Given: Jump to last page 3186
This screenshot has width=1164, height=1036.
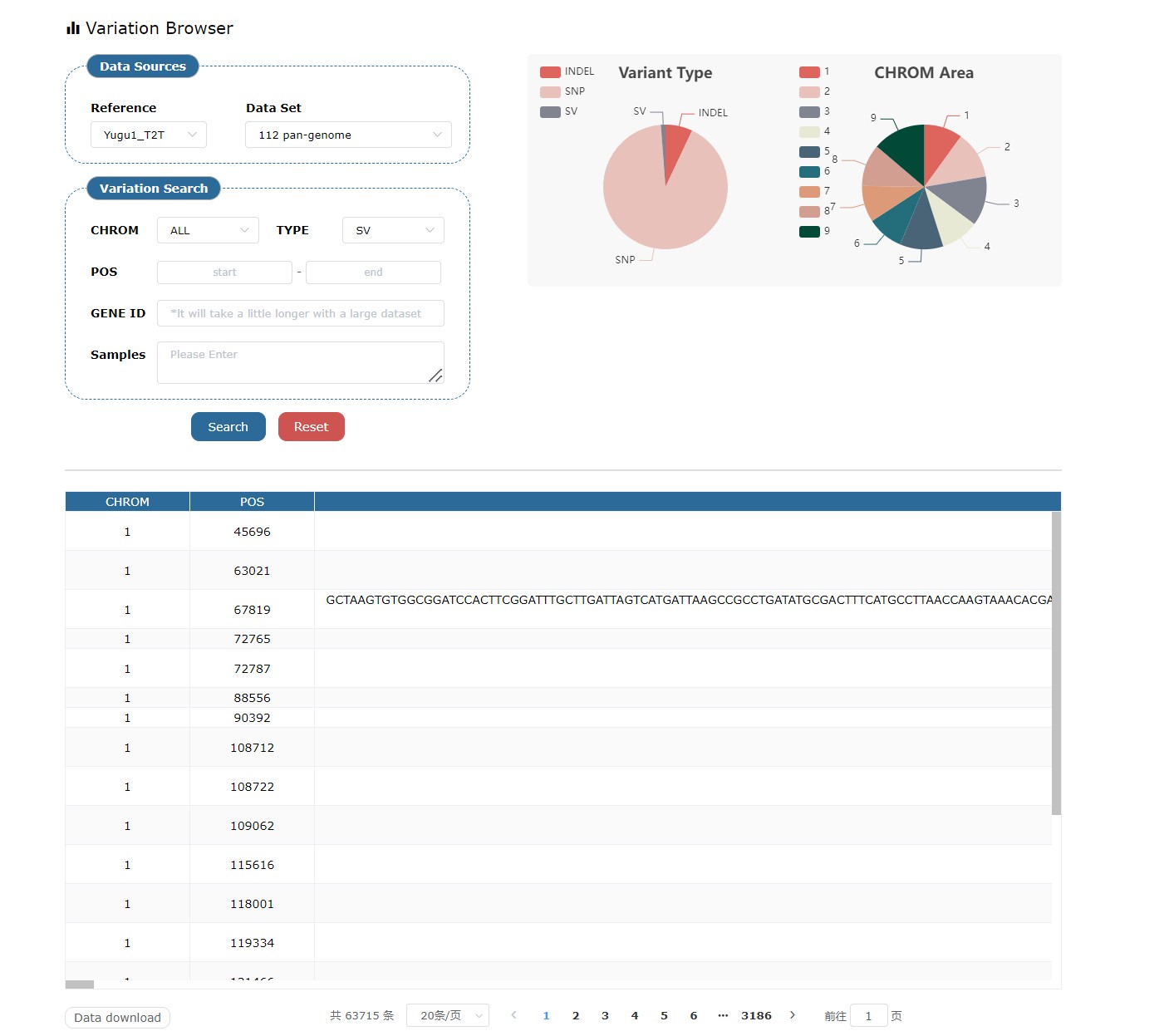Looking at the screenshot, I should coord(756,1015).
